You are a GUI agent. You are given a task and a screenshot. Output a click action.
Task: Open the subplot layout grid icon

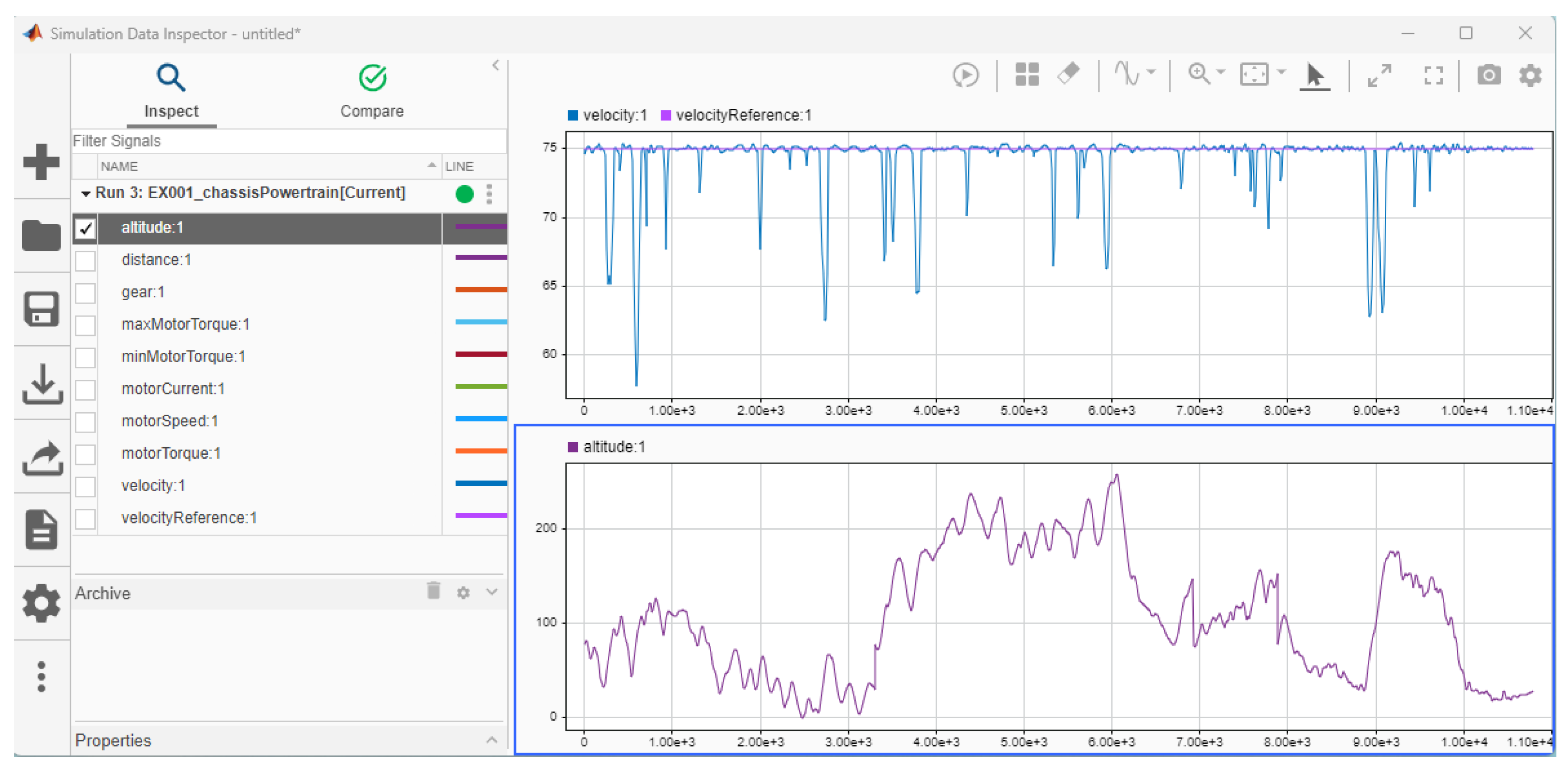point(1027,75)
